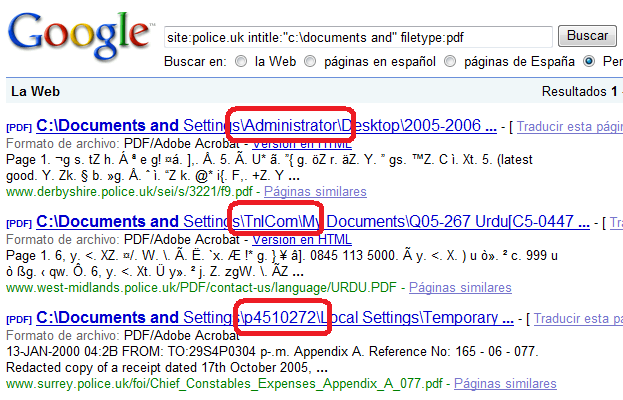
Task: Open 'Páginas similares' for surrey.police.uk result
Action: tap(505, 383)
